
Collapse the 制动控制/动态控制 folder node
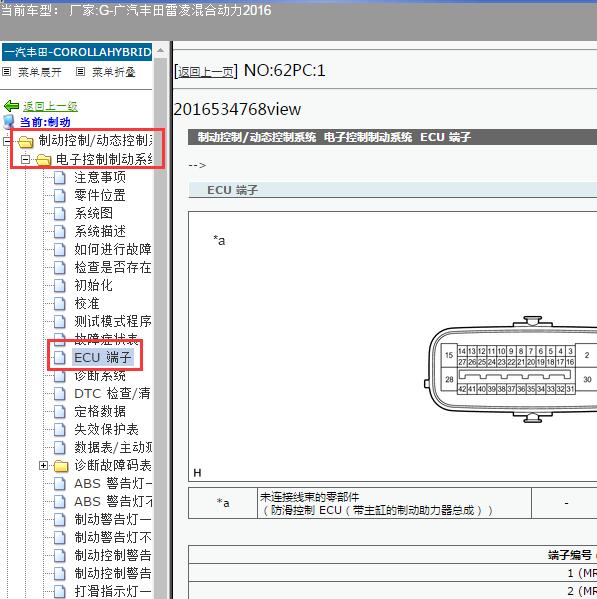(7, 141)
